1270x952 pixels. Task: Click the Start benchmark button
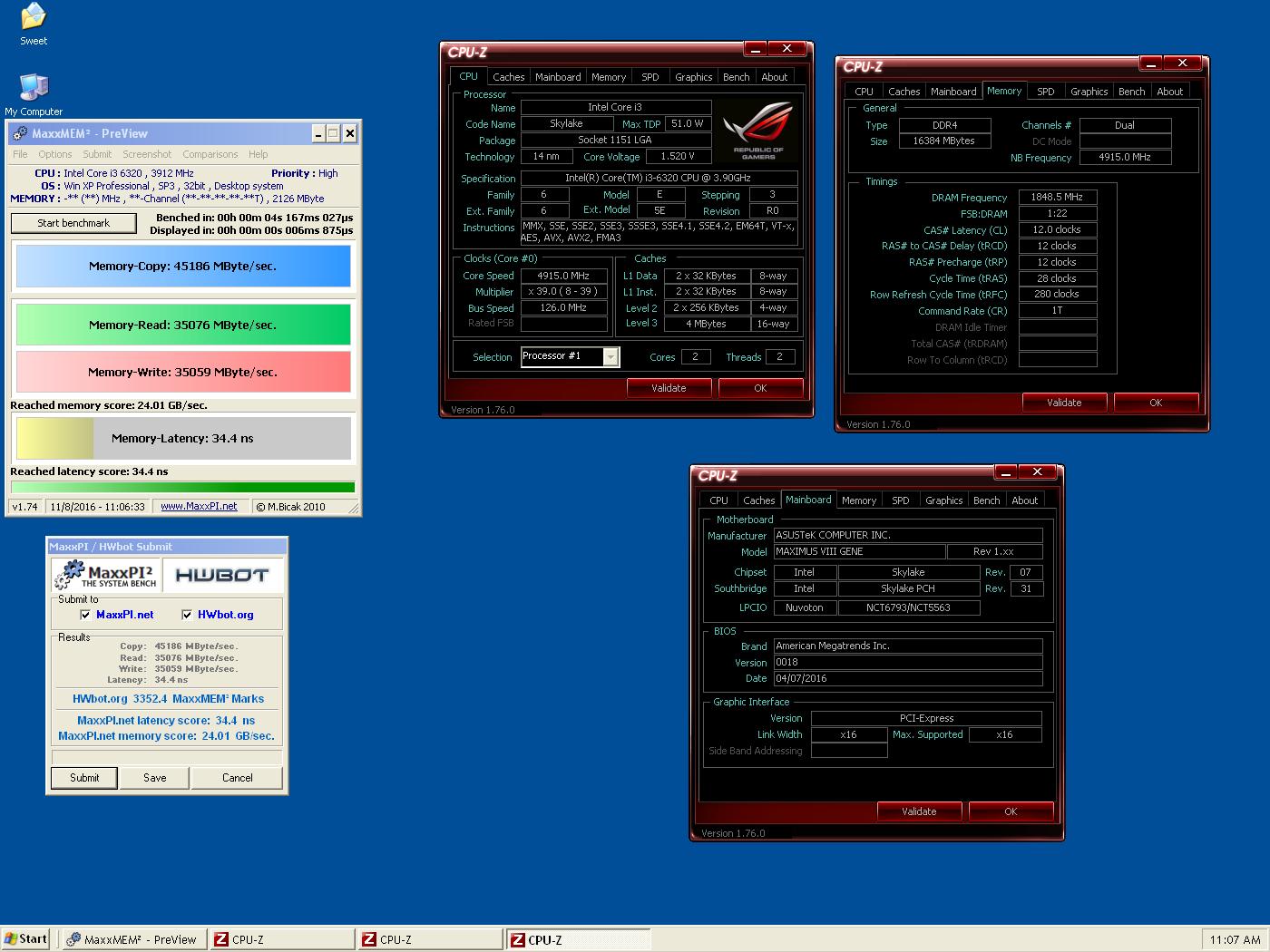73,223
